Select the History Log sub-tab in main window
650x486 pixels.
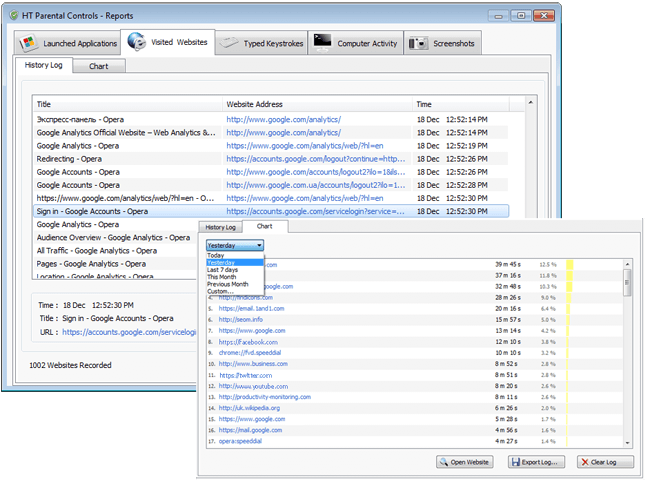[44, 65]
